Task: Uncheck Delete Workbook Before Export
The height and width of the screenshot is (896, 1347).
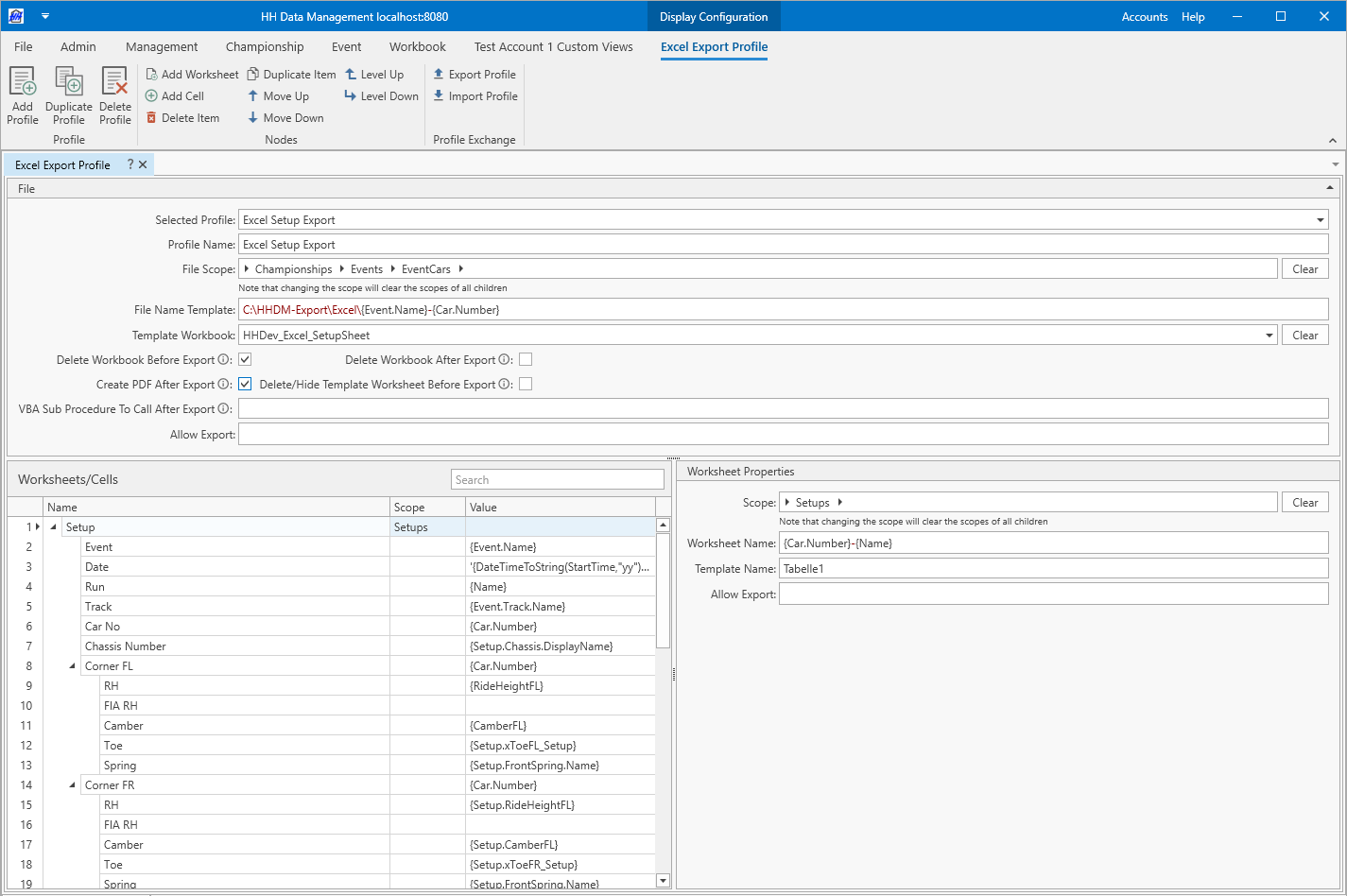Action: [245, 360]
